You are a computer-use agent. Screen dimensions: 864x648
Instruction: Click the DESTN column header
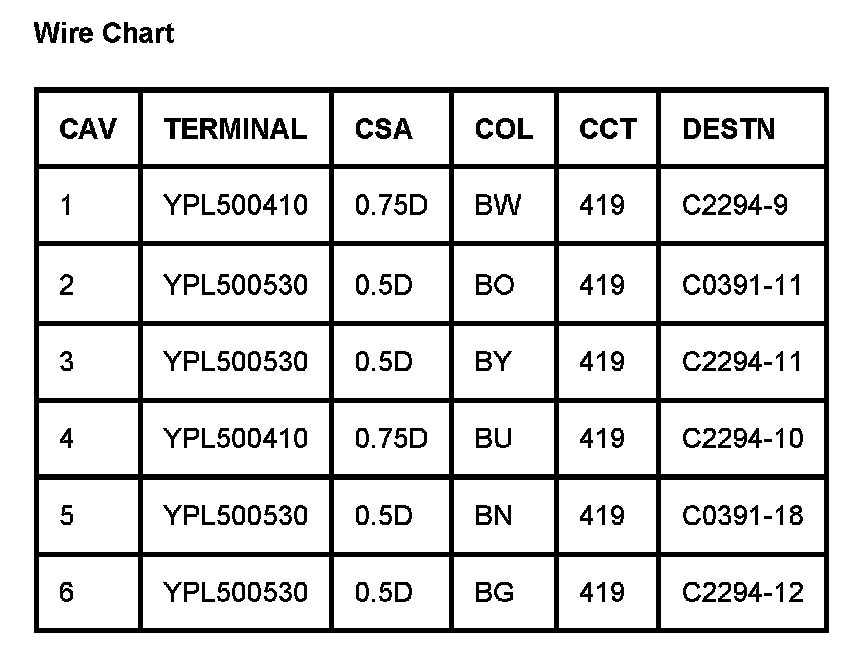[x=728, y=129]
